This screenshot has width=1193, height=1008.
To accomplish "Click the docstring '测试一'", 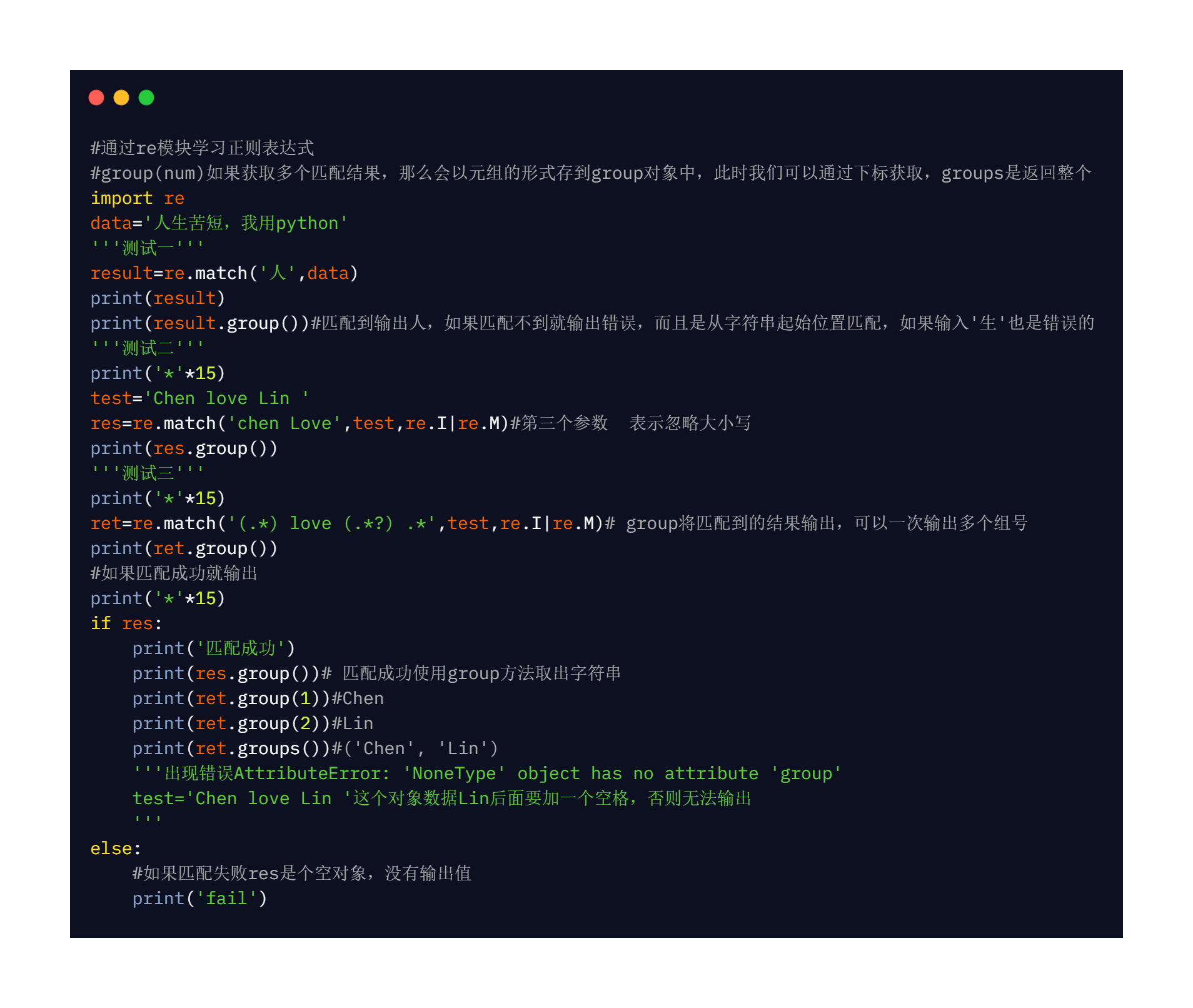I will tap(147, 248).
